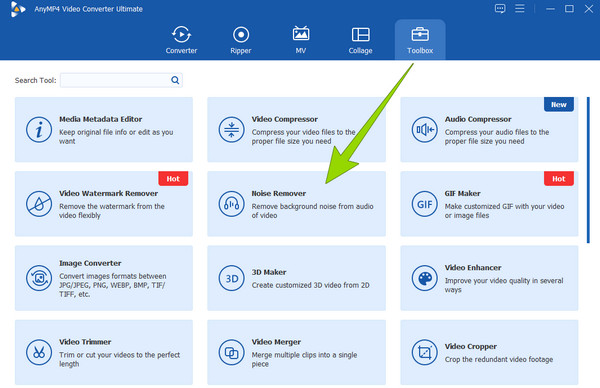The image size is (600, 388).
Task: Click the Video Merger icon
Action: pyautogui.click(x=232, y=352)
